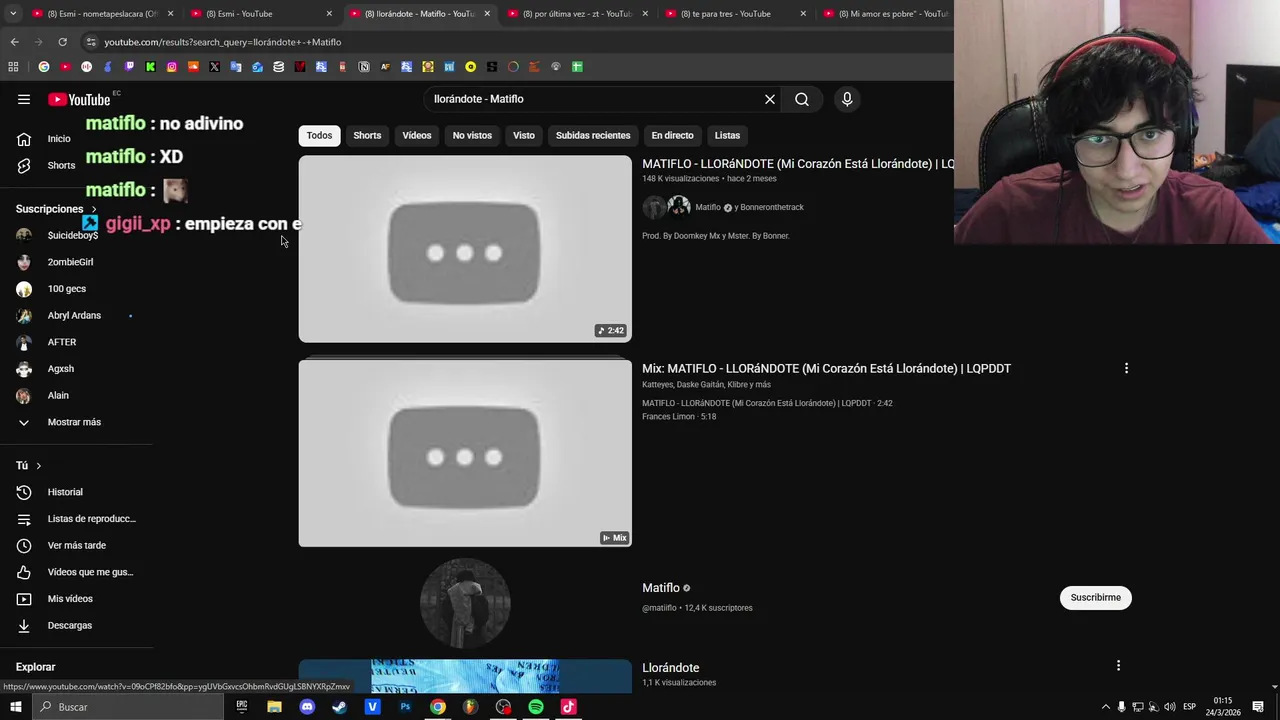
Task: Select the En directo filter chip
Action: pyautogui.click(x=672, y=135)
